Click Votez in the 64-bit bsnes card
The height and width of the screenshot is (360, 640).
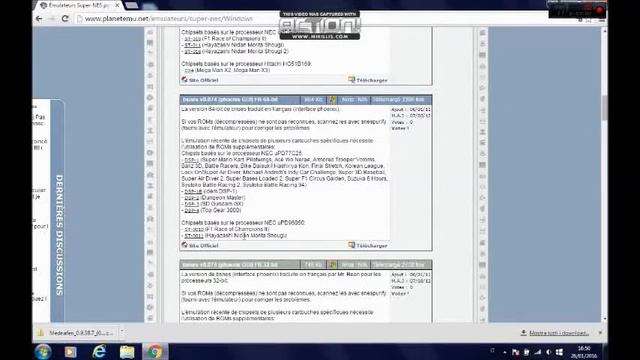coord(400,128)
